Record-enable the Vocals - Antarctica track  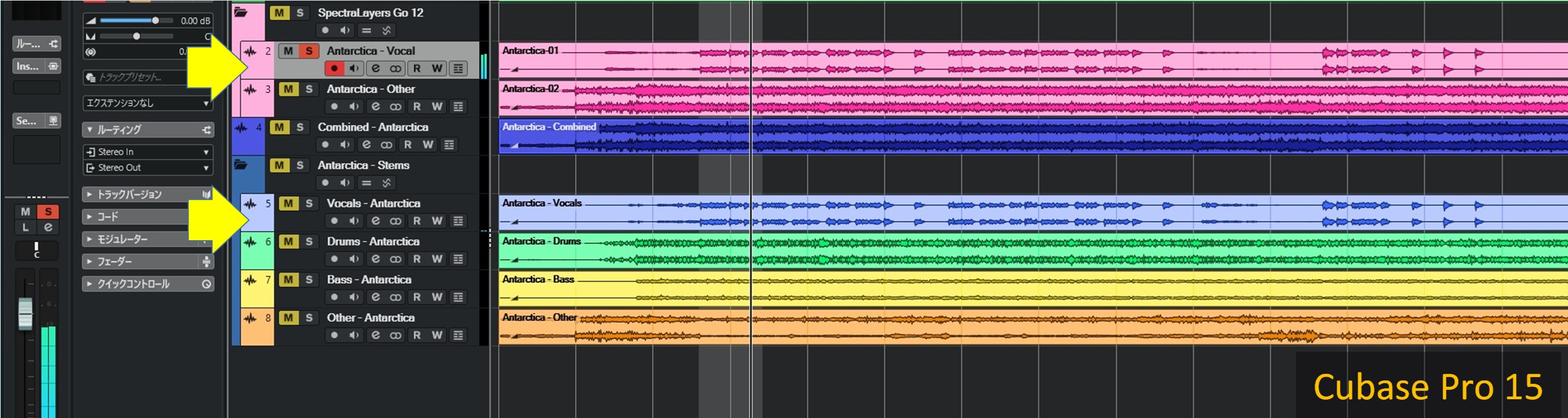click(x=334, y=220)
